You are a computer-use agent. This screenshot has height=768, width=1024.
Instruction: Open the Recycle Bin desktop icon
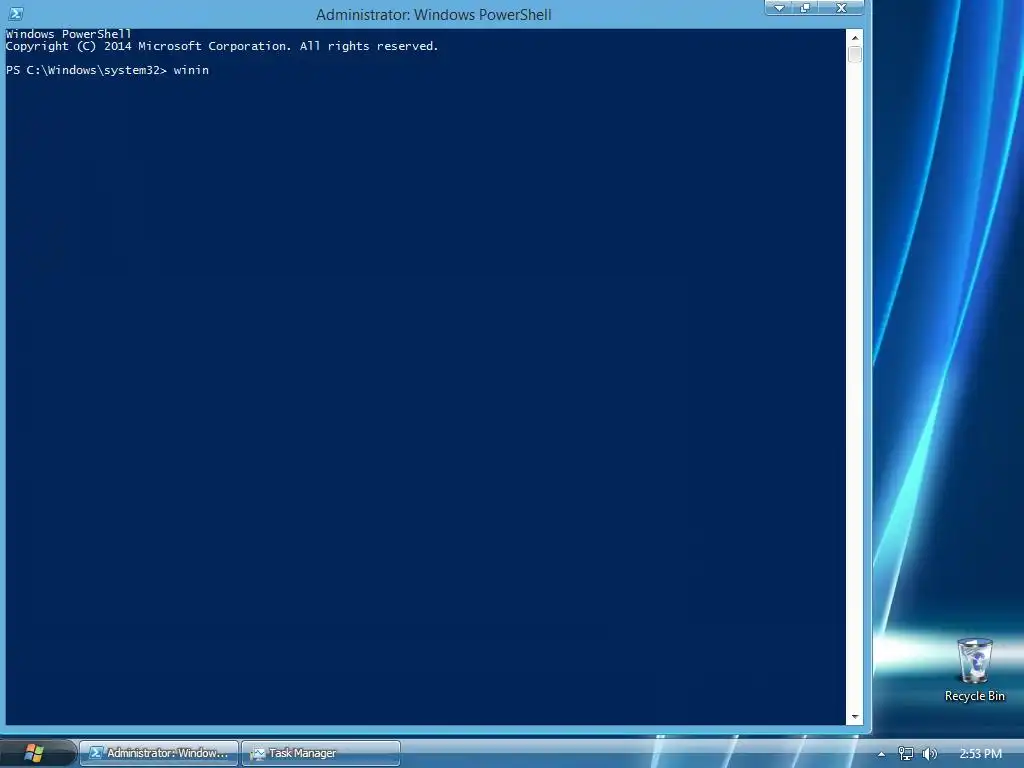[x=974, y=670]
